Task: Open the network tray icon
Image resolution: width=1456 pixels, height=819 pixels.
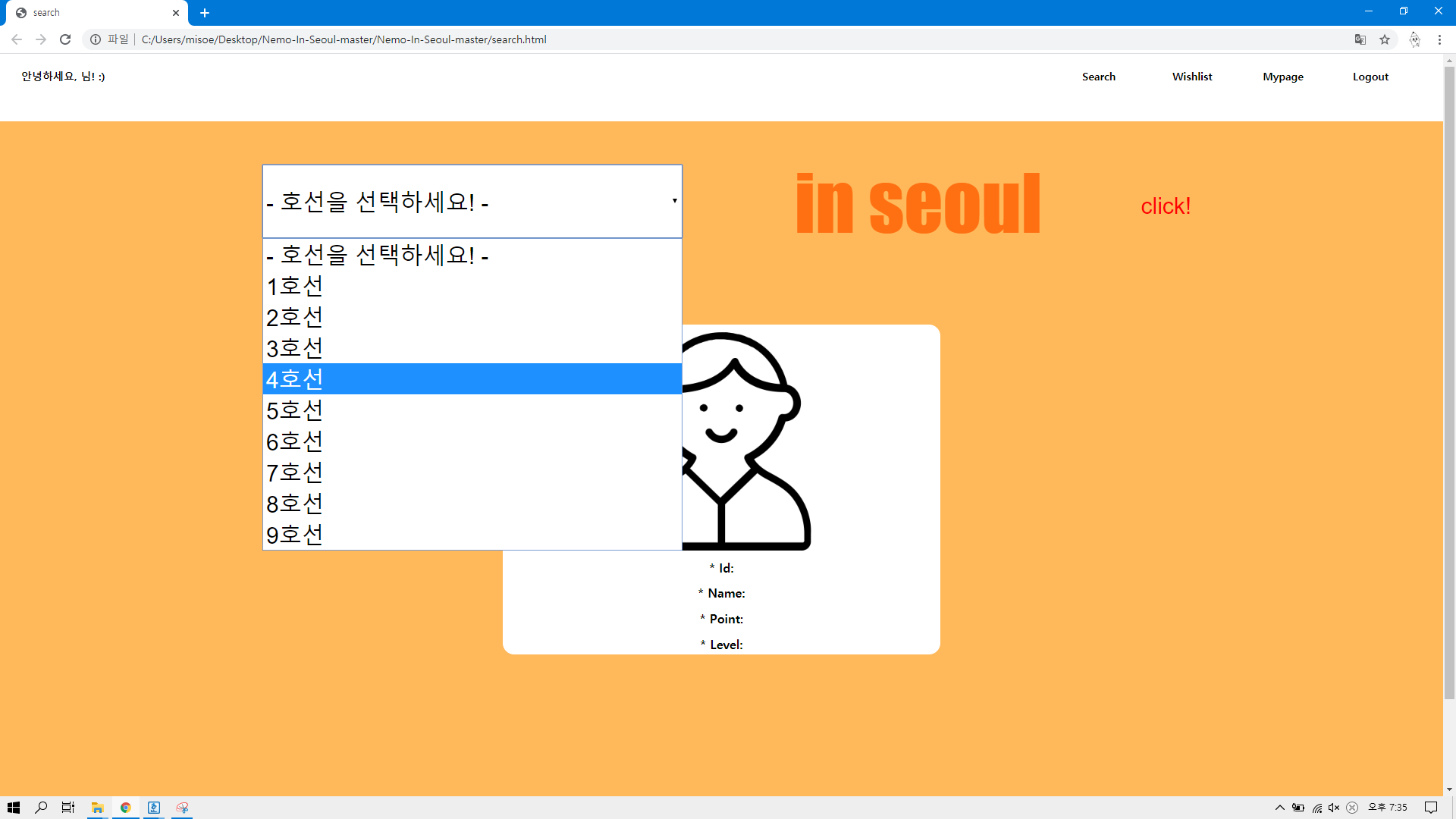Action: click(x=1317, y=808)
